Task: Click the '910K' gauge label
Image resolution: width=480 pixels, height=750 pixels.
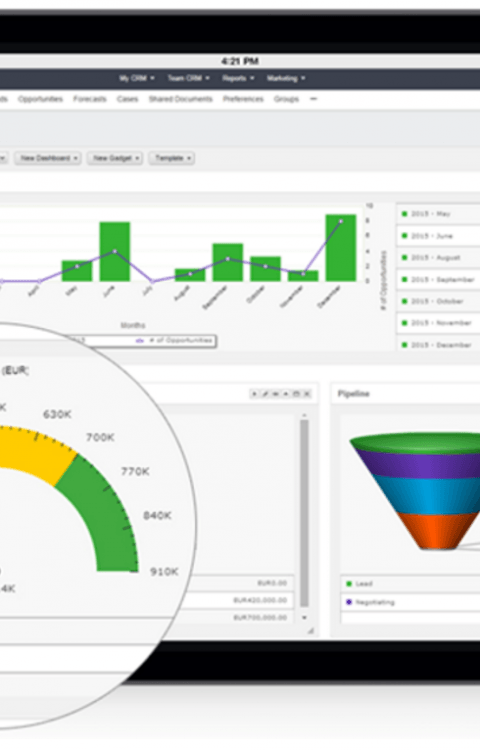Action: coord(164,572)
